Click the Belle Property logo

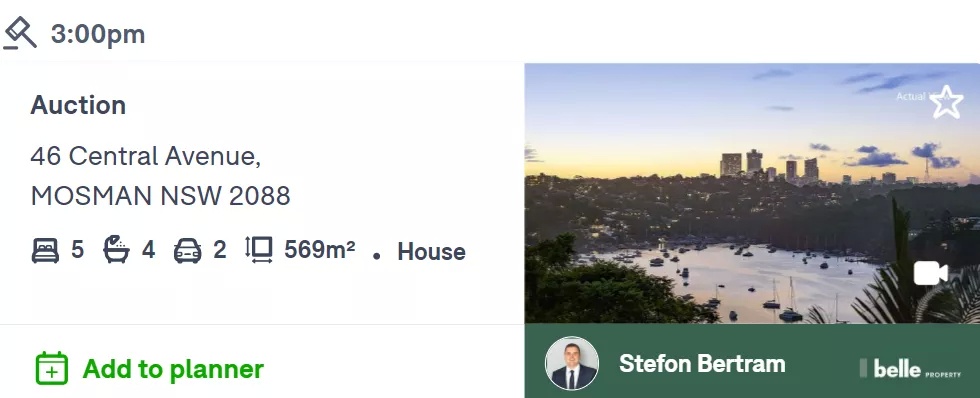coord(911,369)
